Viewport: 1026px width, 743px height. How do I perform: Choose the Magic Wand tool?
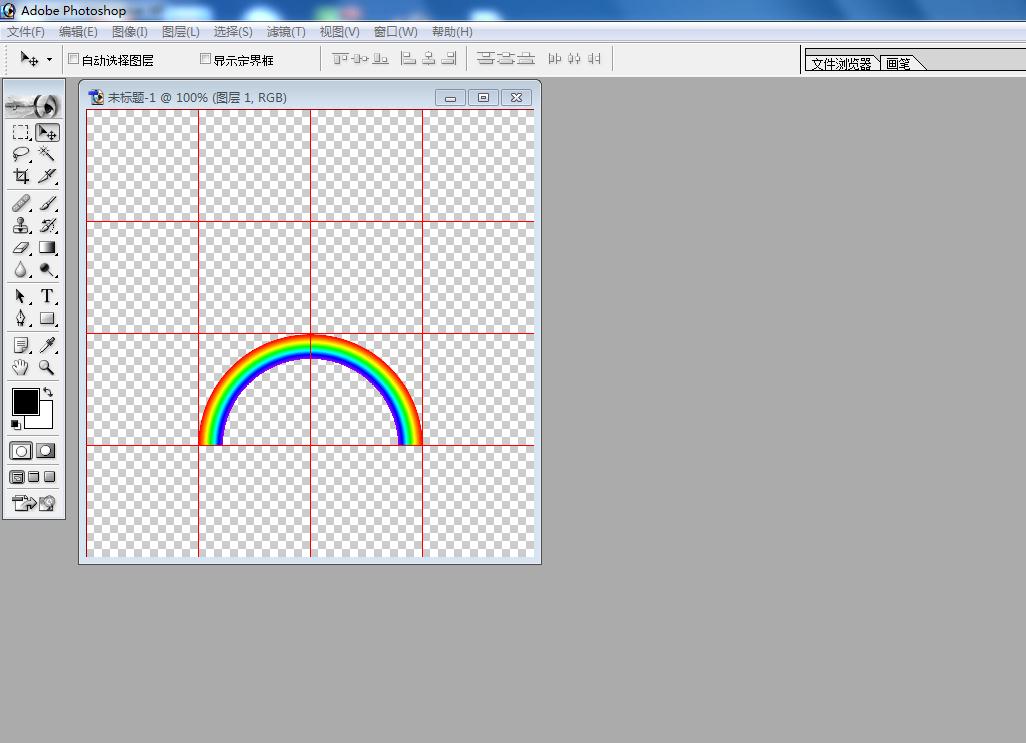click(47, 154)
